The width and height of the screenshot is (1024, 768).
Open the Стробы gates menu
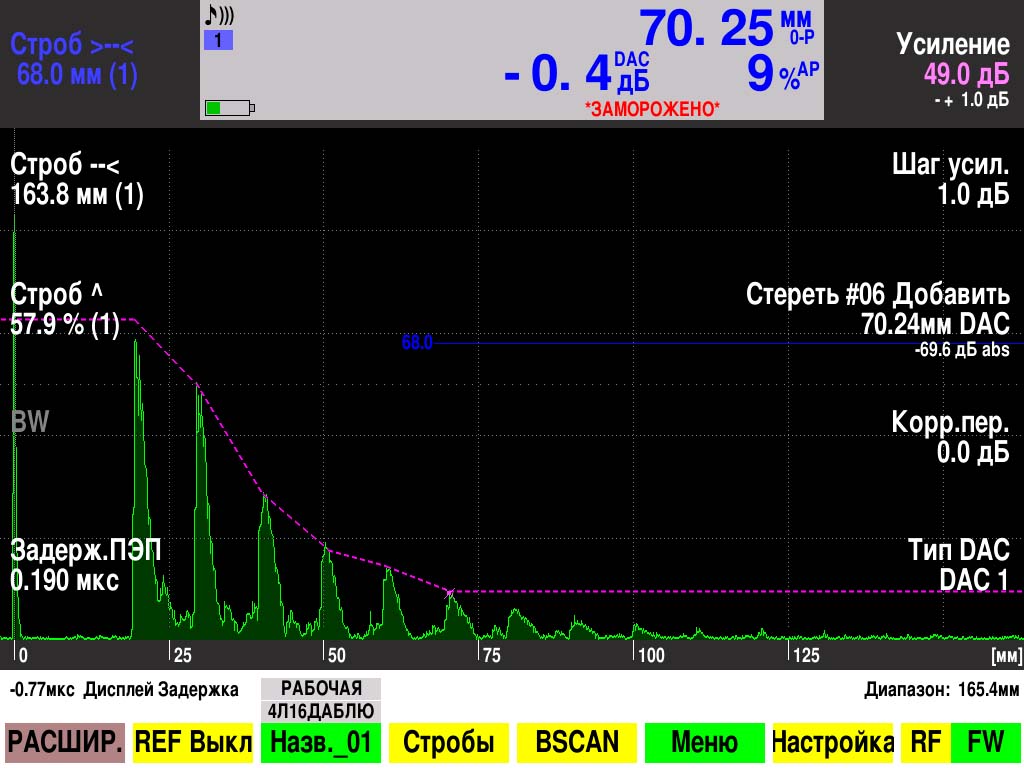[448, 742]
